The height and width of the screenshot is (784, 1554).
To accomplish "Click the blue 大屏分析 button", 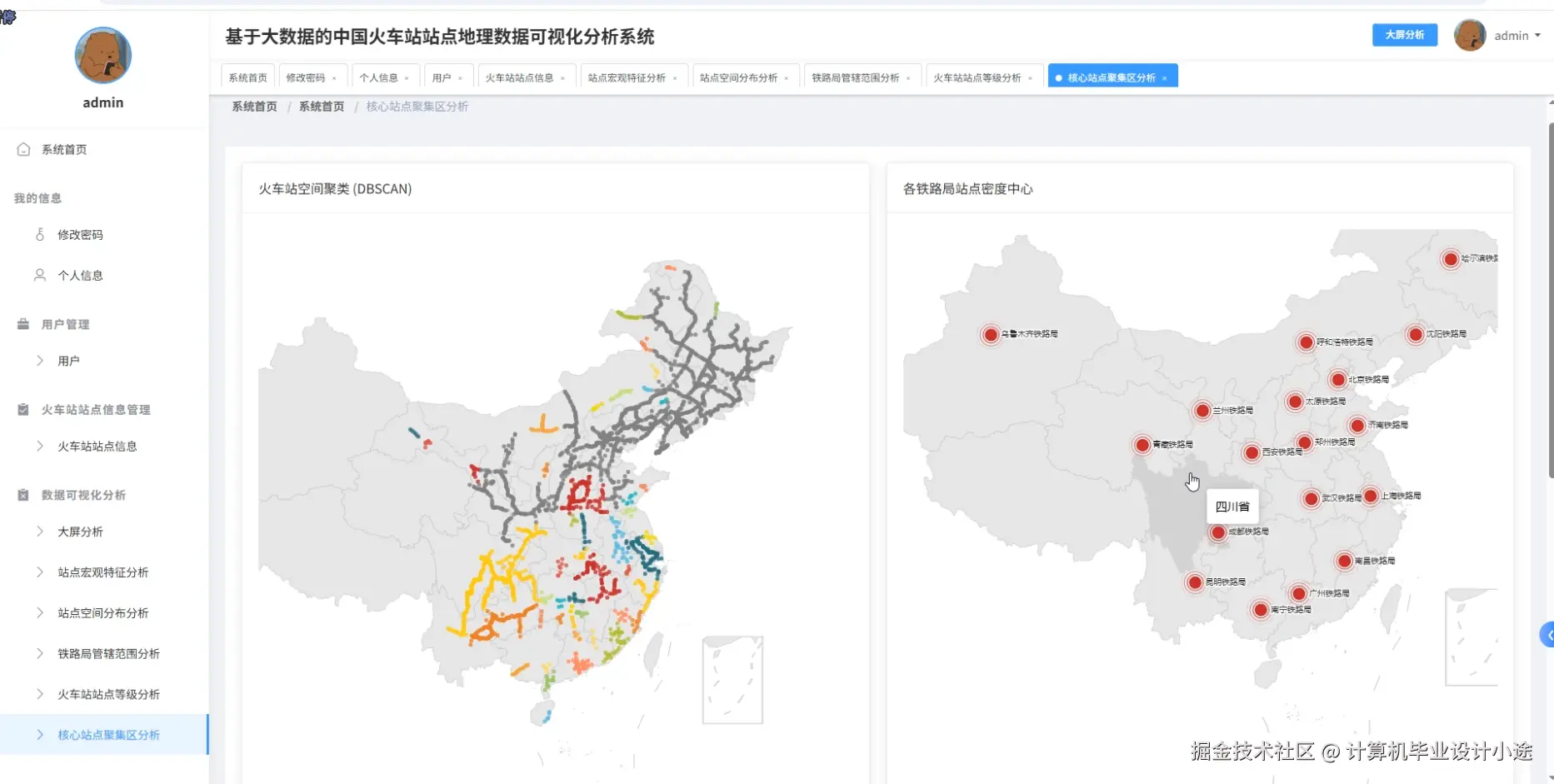I will [x=1404, y=35].
